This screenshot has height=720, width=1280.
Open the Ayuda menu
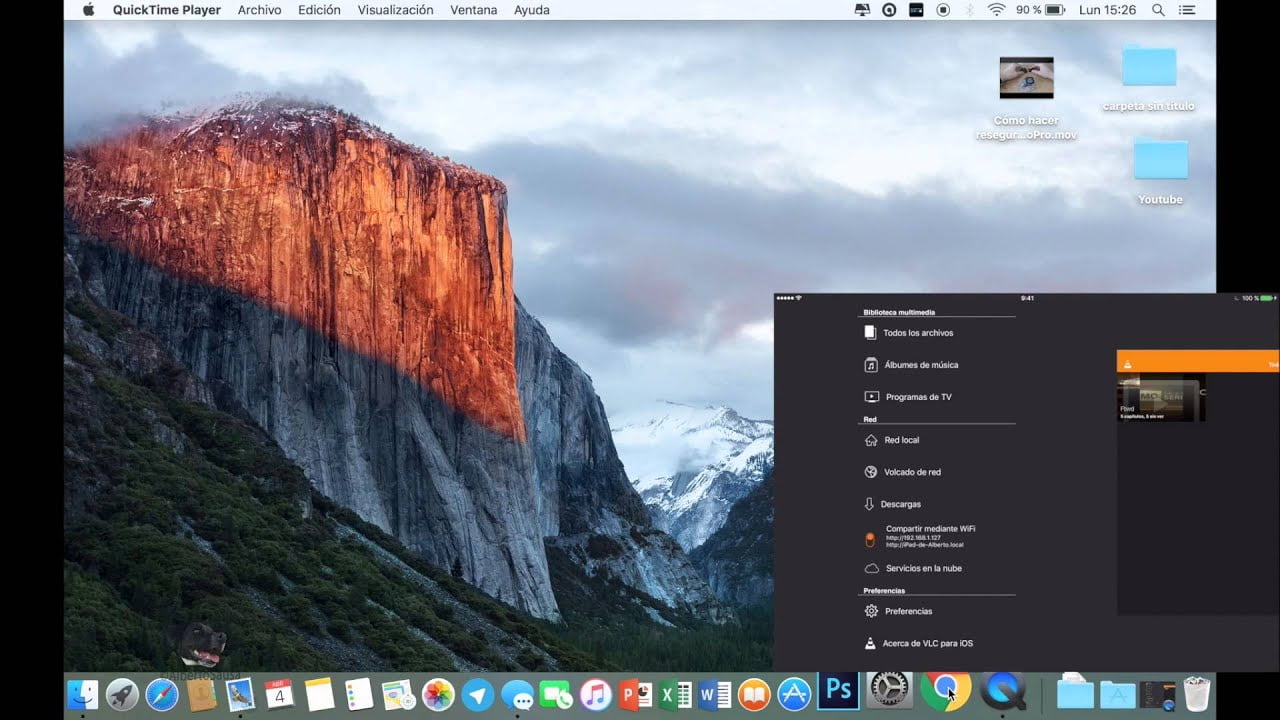click(531, 10)
